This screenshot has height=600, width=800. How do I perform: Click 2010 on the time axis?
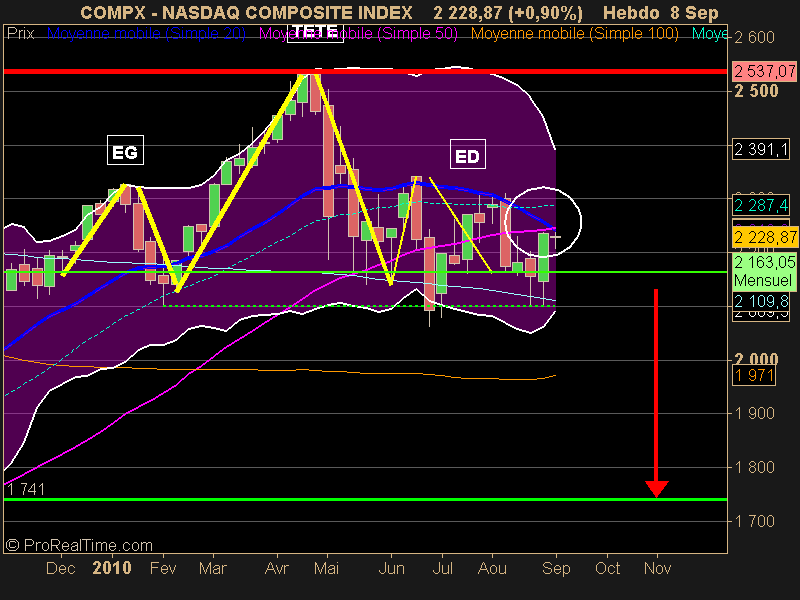112,568
